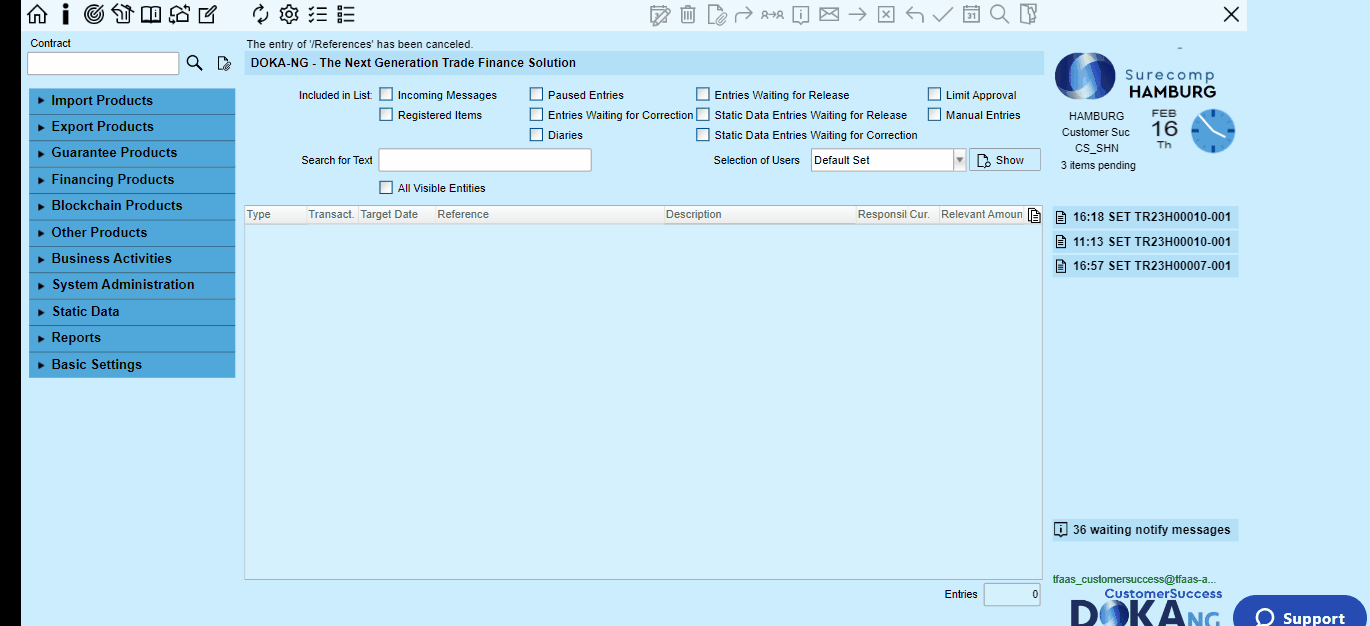Click the straight right arrow icon
The height and width of the screenshot is (626, 1370).
pos(858,14)
